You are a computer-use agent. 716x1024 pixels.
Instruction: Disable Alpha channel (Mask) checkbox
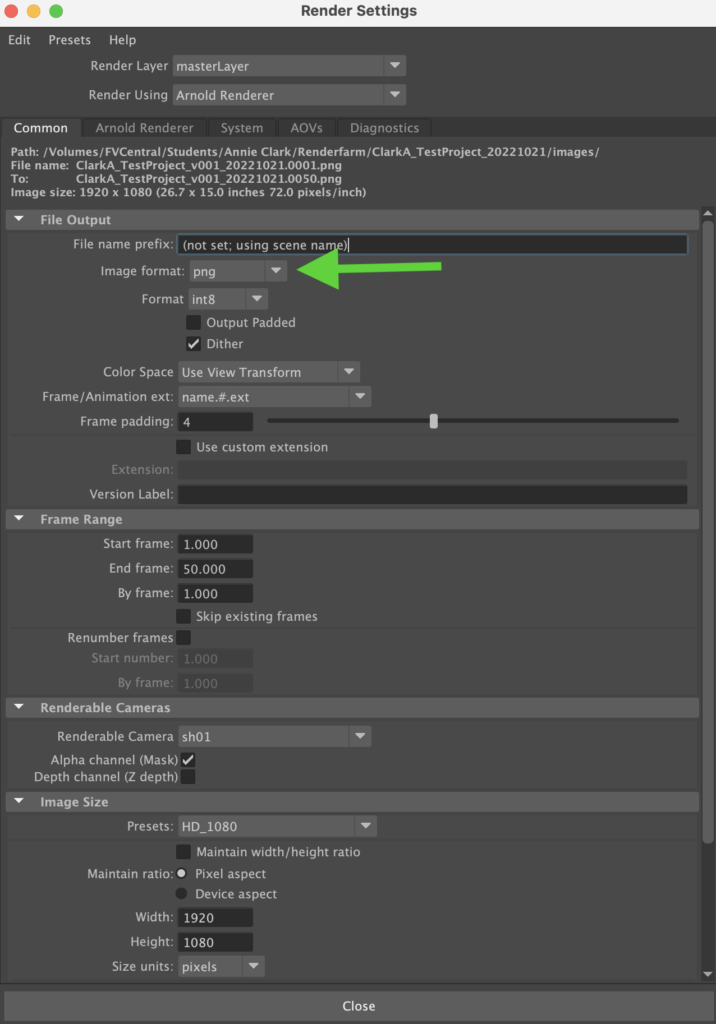coord(188,760)
